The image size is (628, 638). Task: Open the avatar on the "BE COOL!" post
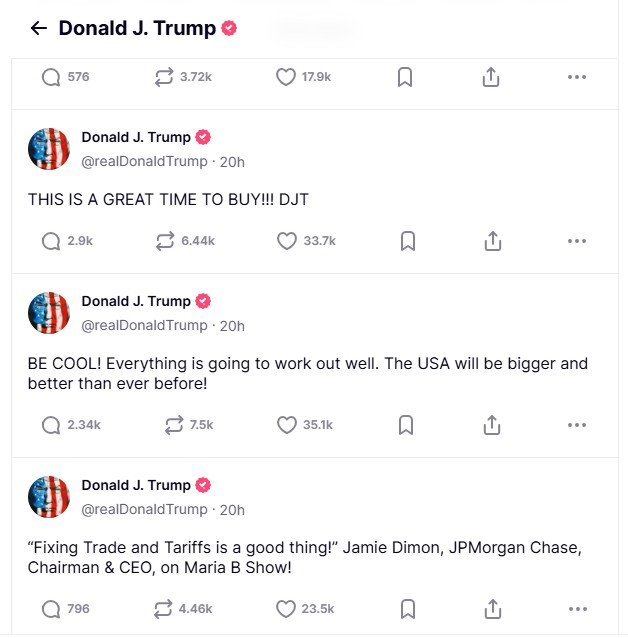49,313
